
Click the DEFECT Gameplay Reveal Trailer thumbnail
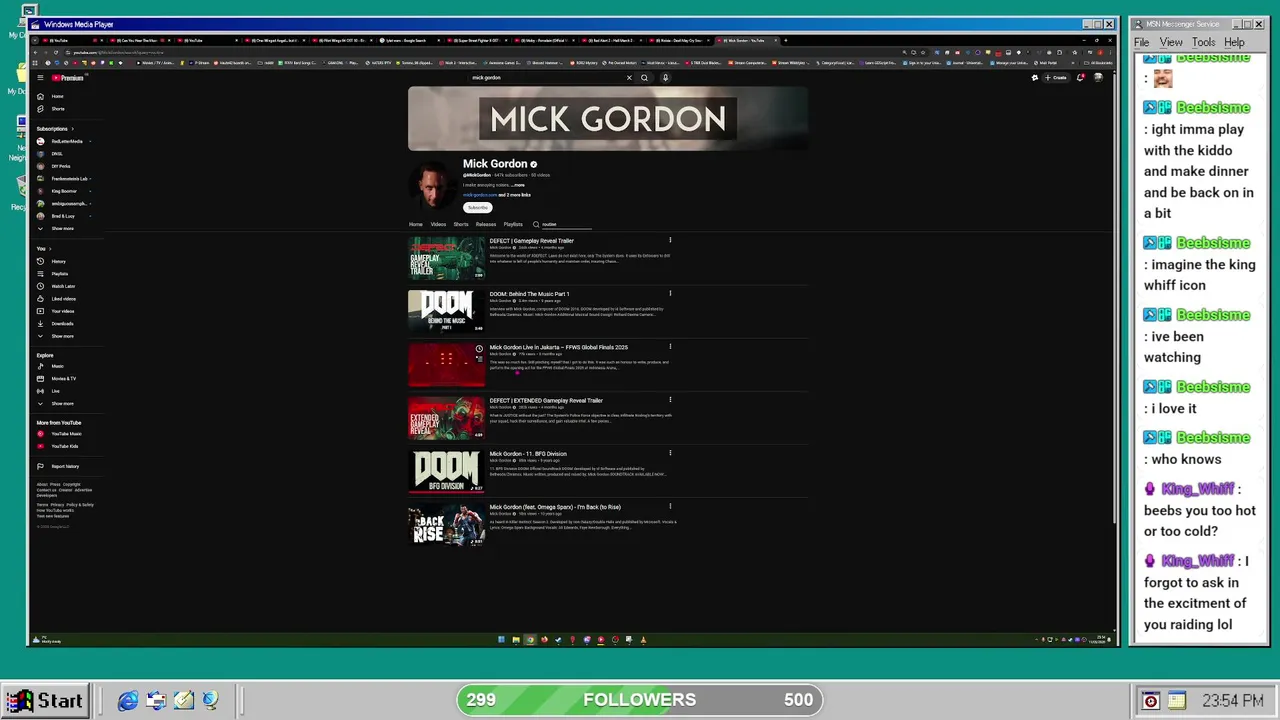[x=446, y=258]
